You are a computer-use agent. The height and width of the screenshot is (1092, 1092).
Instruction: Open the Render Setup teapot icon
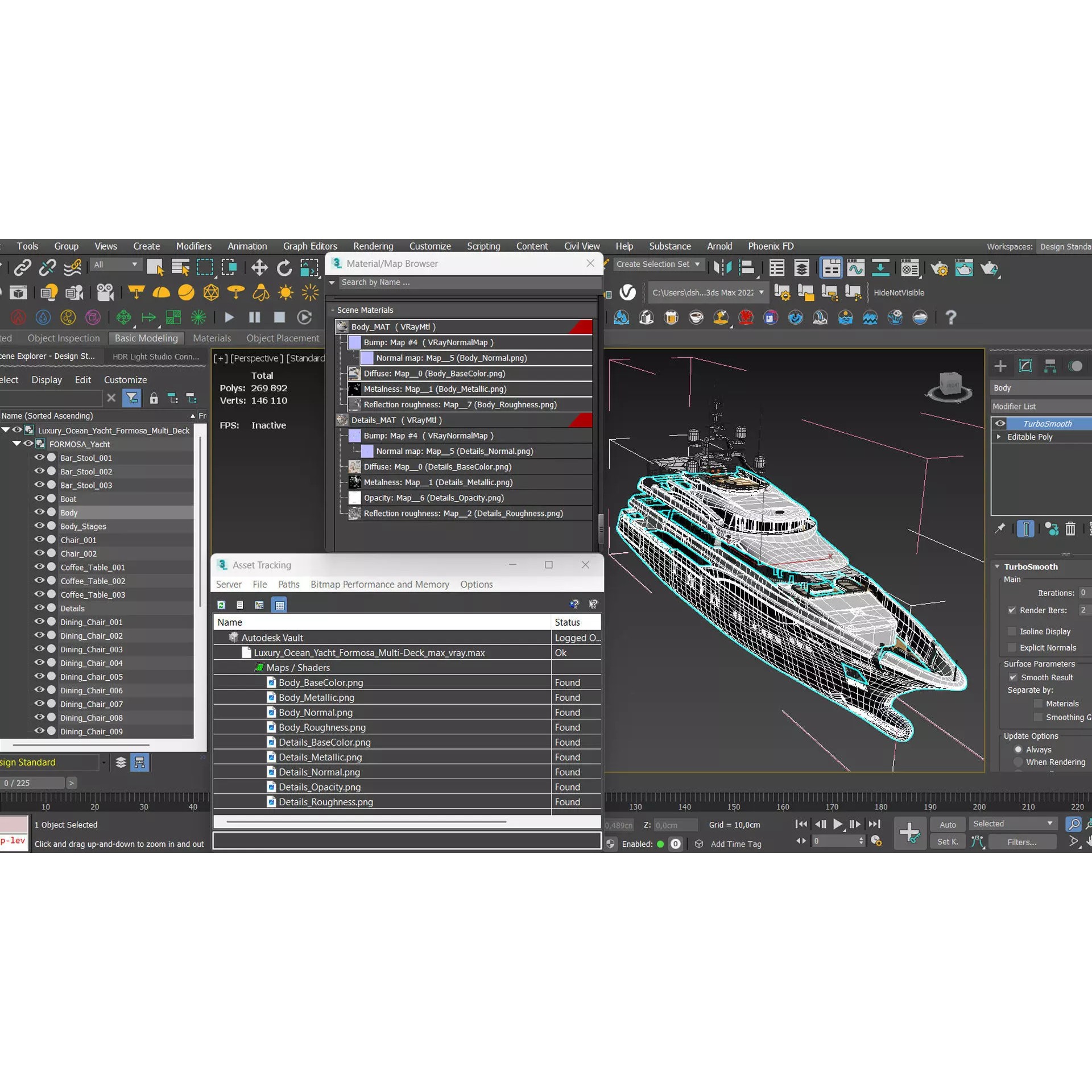[x=940, y=268]
